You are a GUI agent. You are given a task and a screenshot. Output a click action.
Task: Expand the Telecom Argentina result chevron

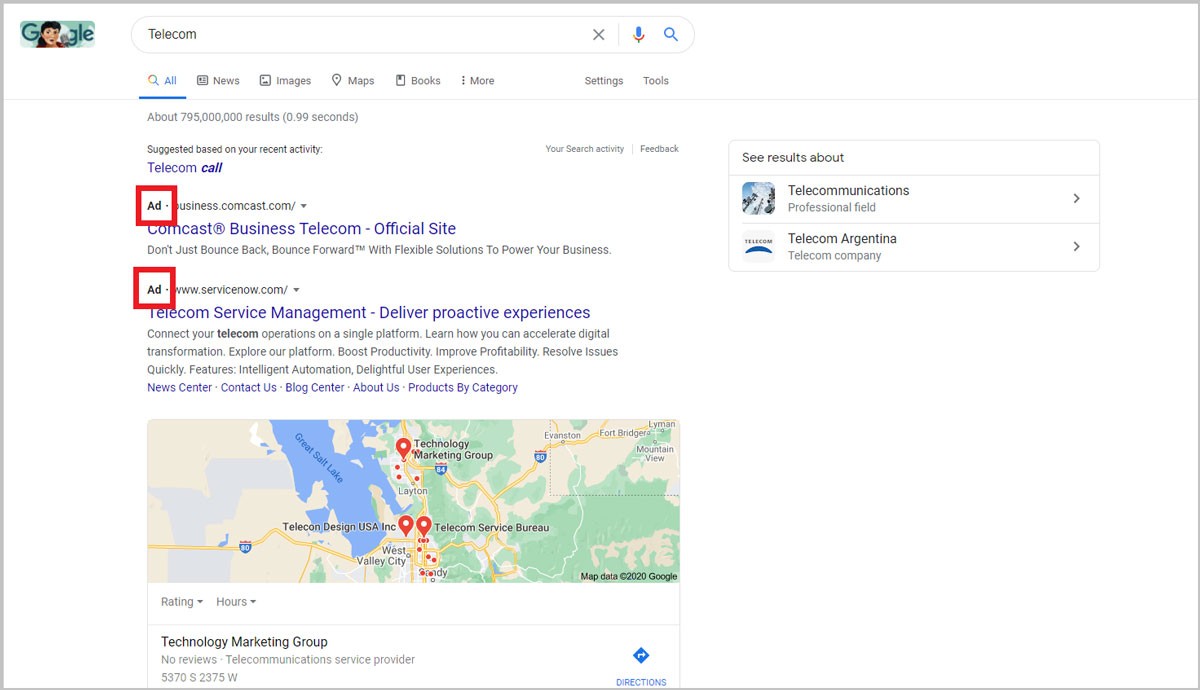point(1077,246)
